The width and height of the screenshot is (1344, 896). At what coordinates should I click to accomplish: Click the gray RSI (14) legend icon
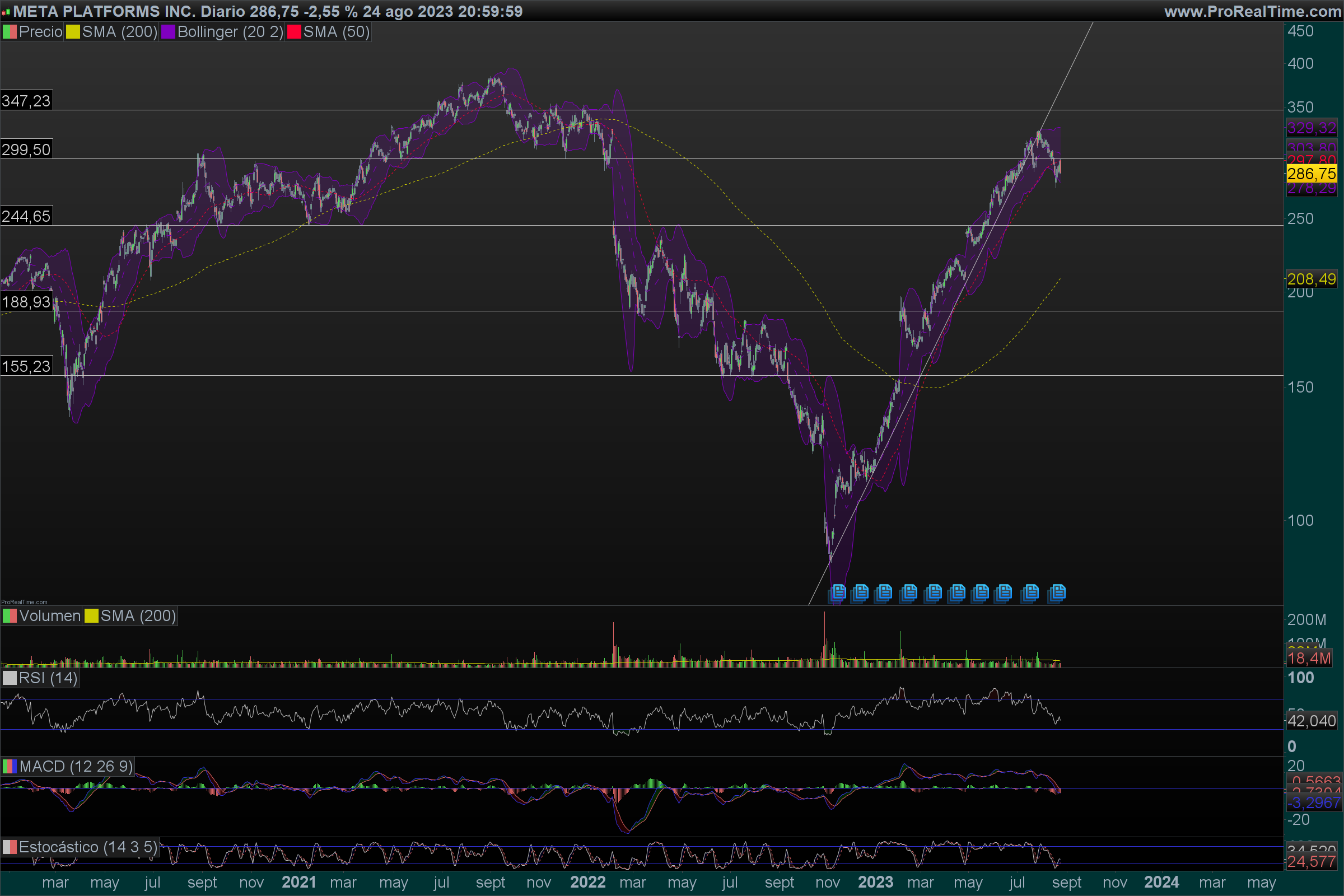pos(10,678)
